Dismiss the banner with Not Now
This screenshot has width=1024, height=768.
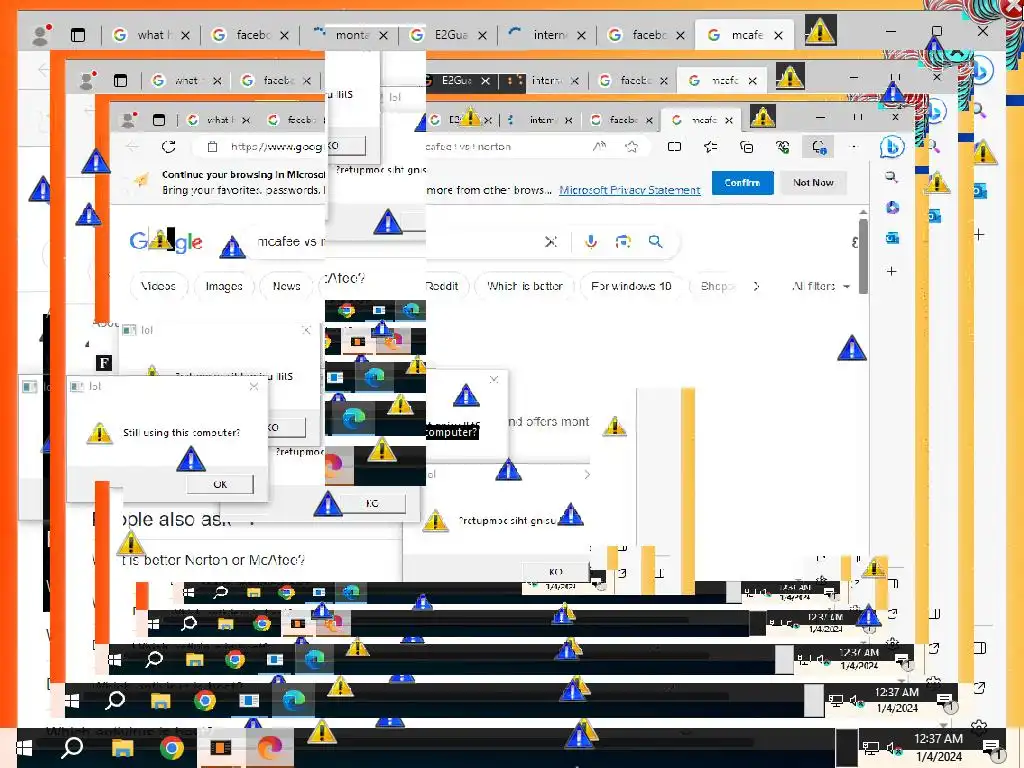(x=813, y=182)
